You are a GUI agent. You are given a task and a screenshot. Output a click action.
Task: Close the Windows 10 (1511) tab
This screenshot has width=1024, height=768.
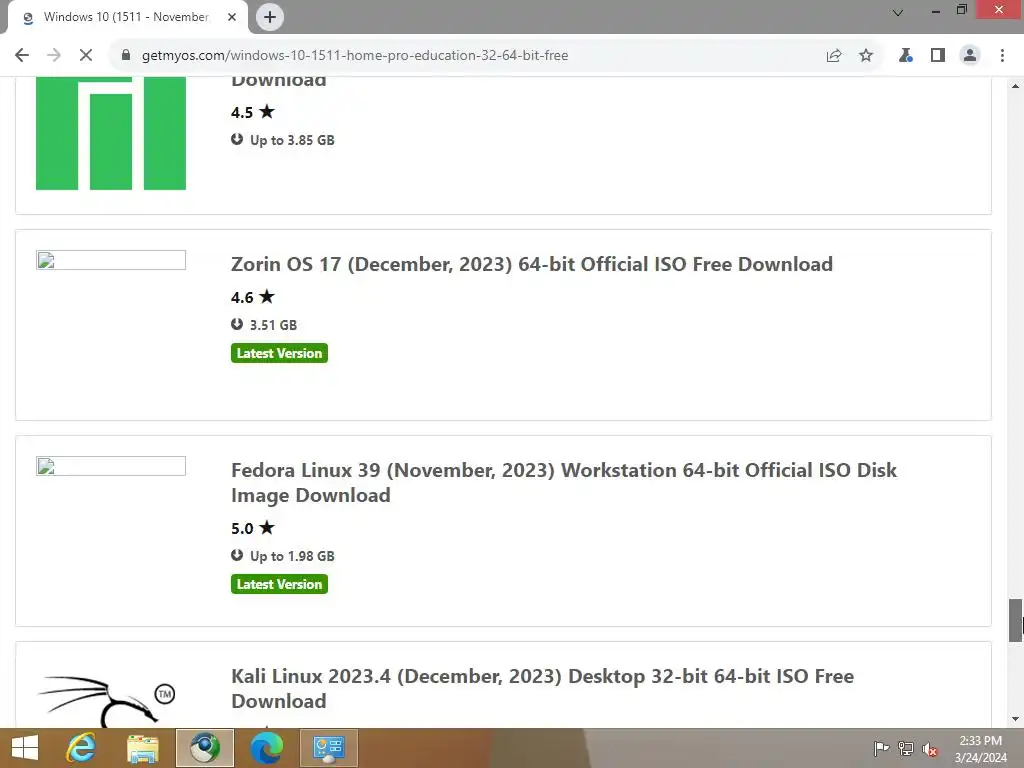pos(232,17)
